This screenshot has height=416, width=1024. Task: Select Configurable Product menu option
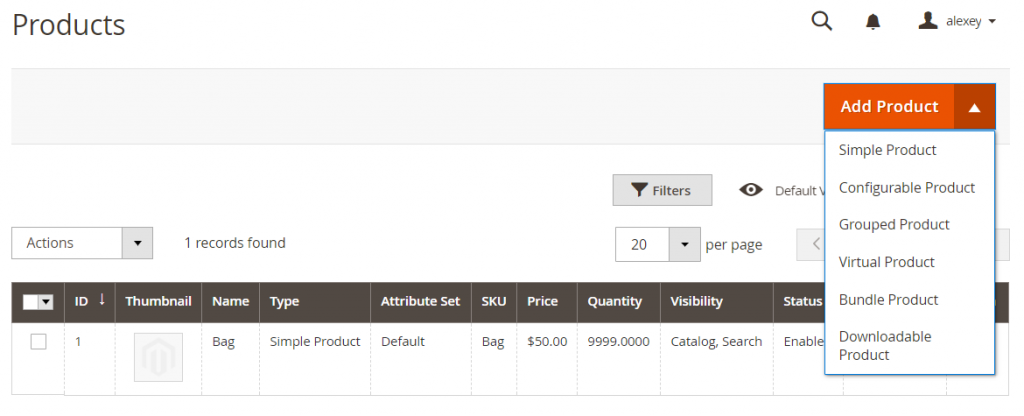point(906,187)
